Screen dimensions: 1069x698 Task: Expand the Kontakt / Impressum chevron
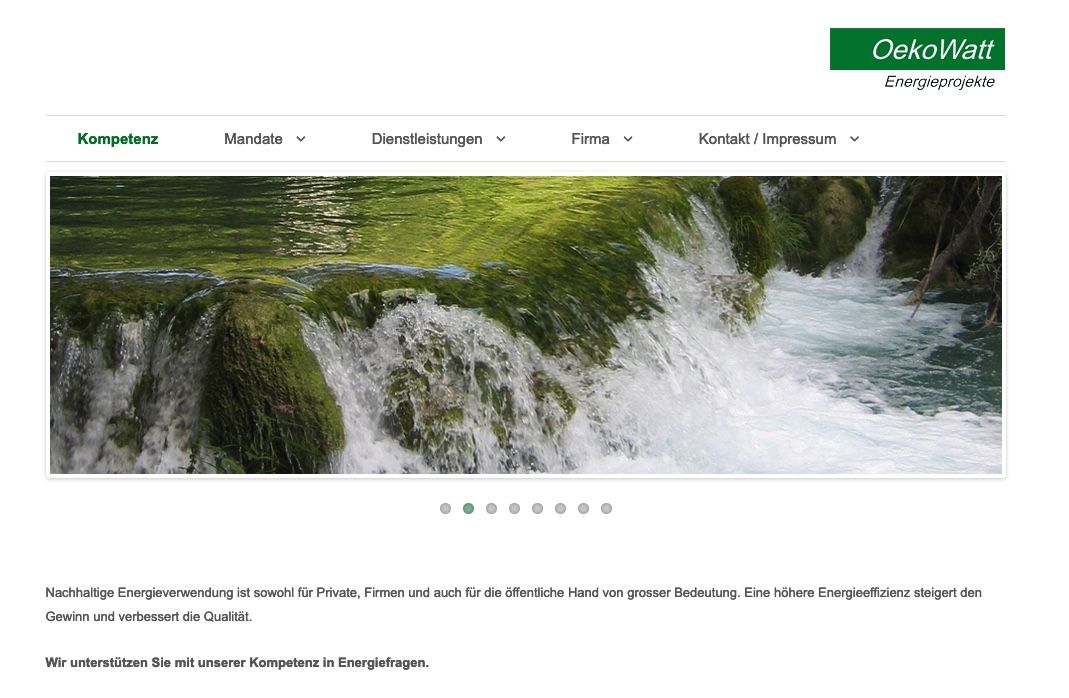854,139
